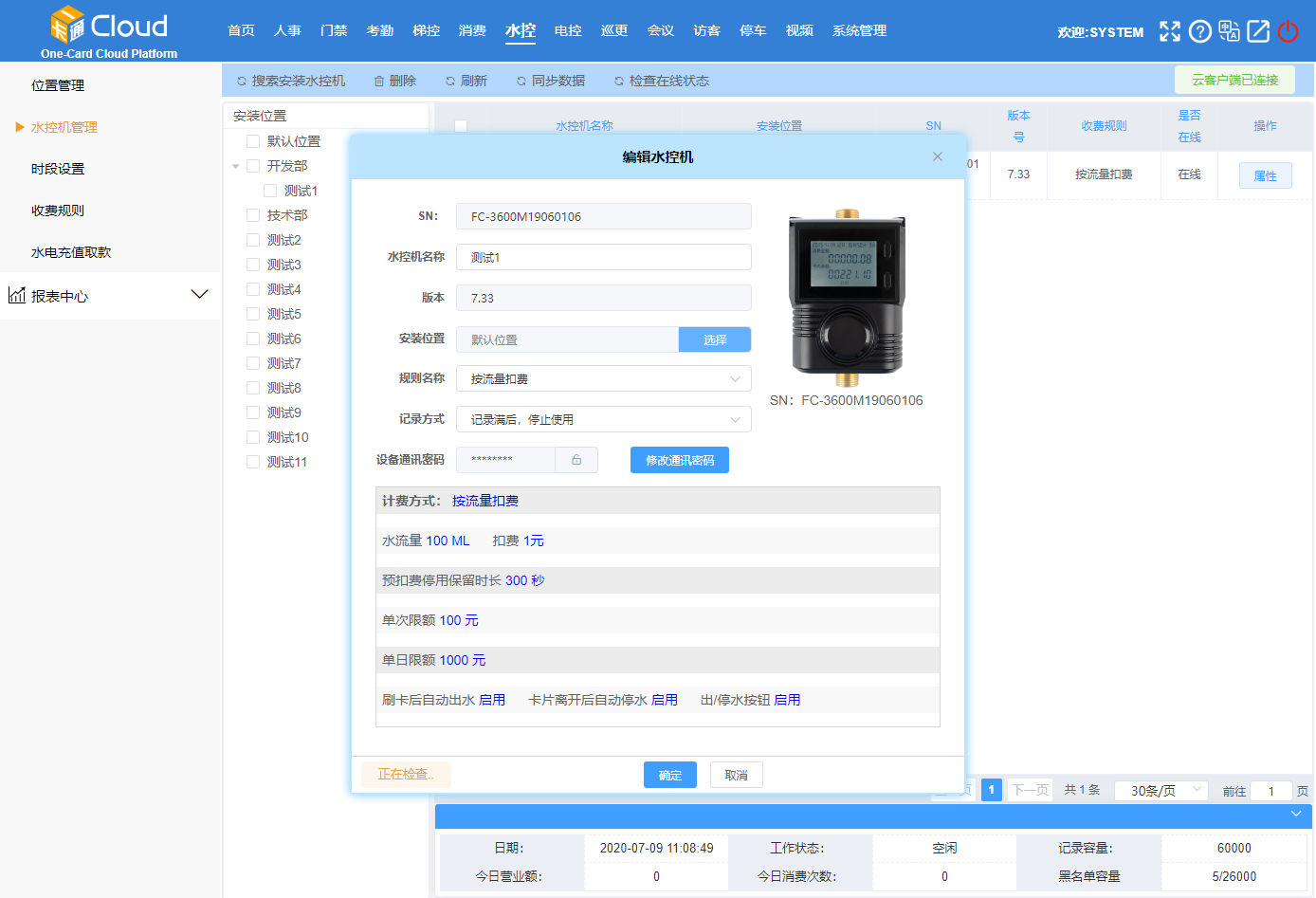Open the 规则名称 dropdown
The height and width of the screenshot is (898, 1316).
(603, 378)
